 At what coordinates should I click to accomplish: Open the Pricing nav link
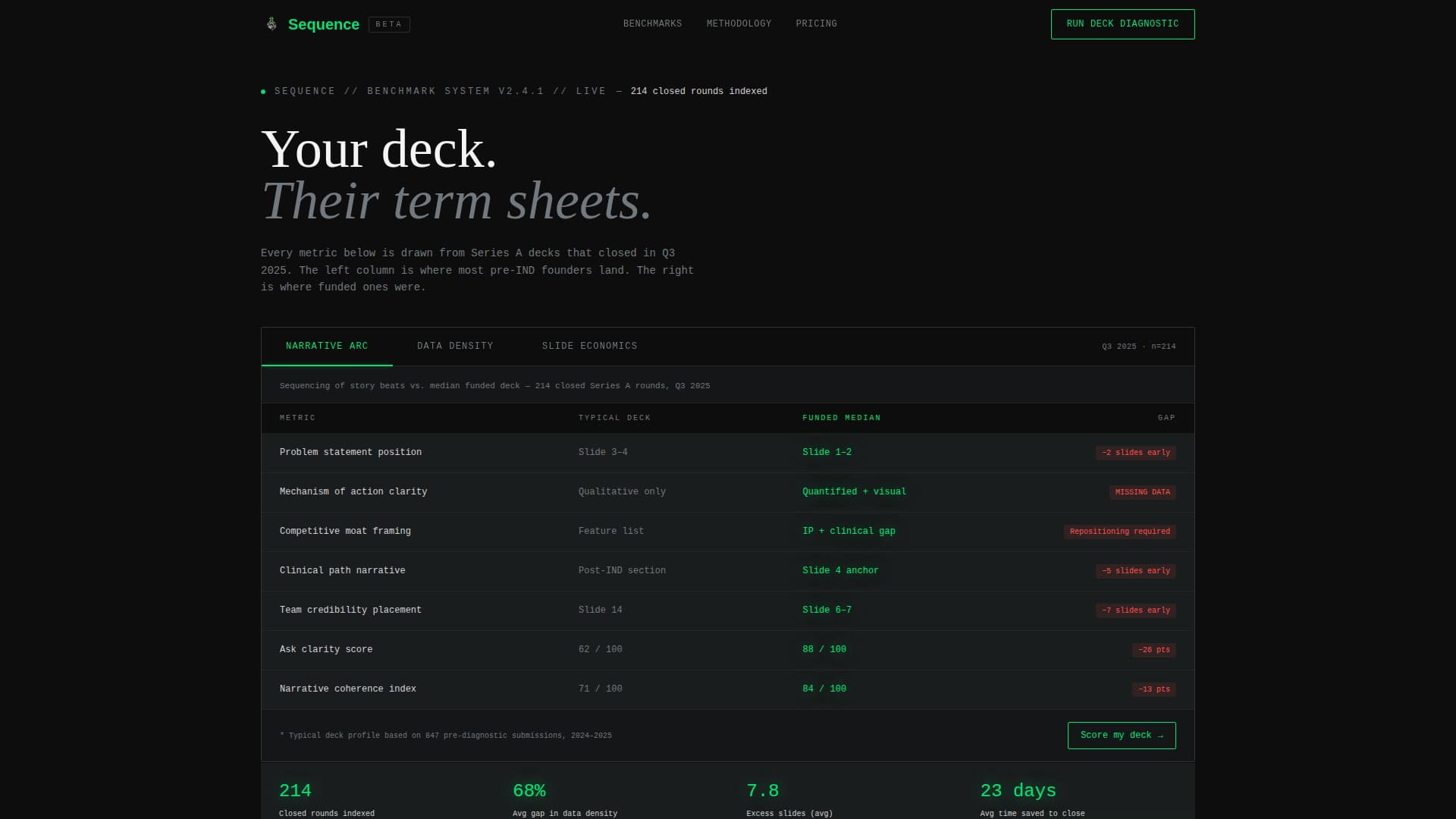point(816,24)
